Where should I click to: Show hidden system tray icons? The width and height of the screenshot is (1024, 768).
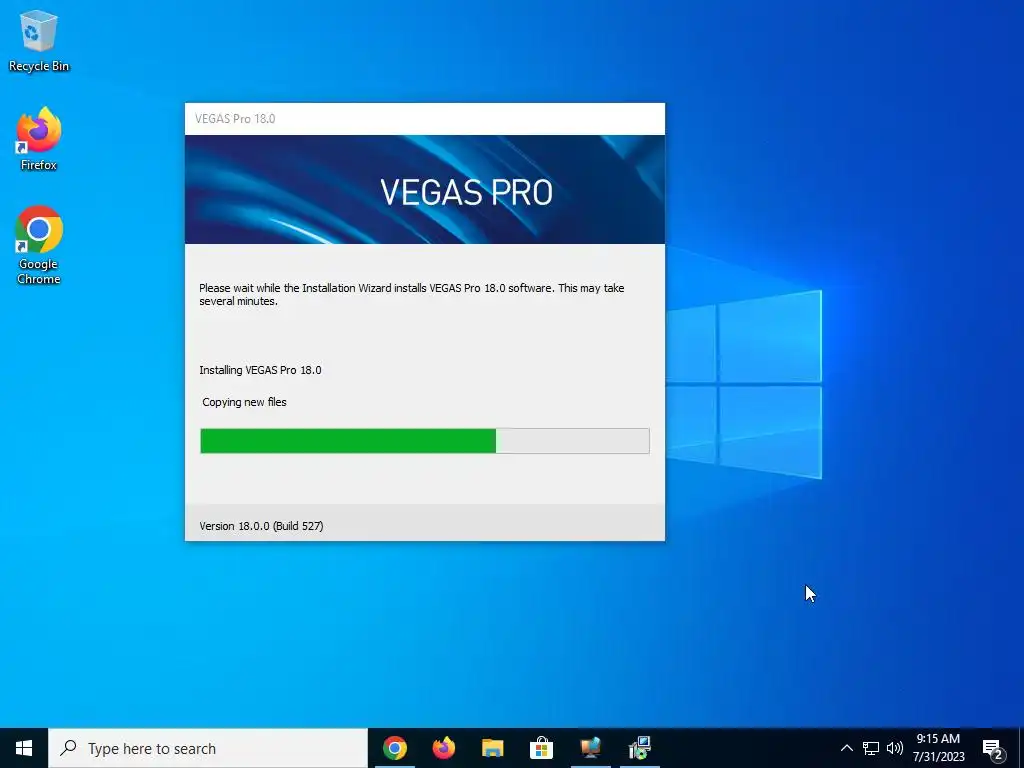(x=846, y=748)
